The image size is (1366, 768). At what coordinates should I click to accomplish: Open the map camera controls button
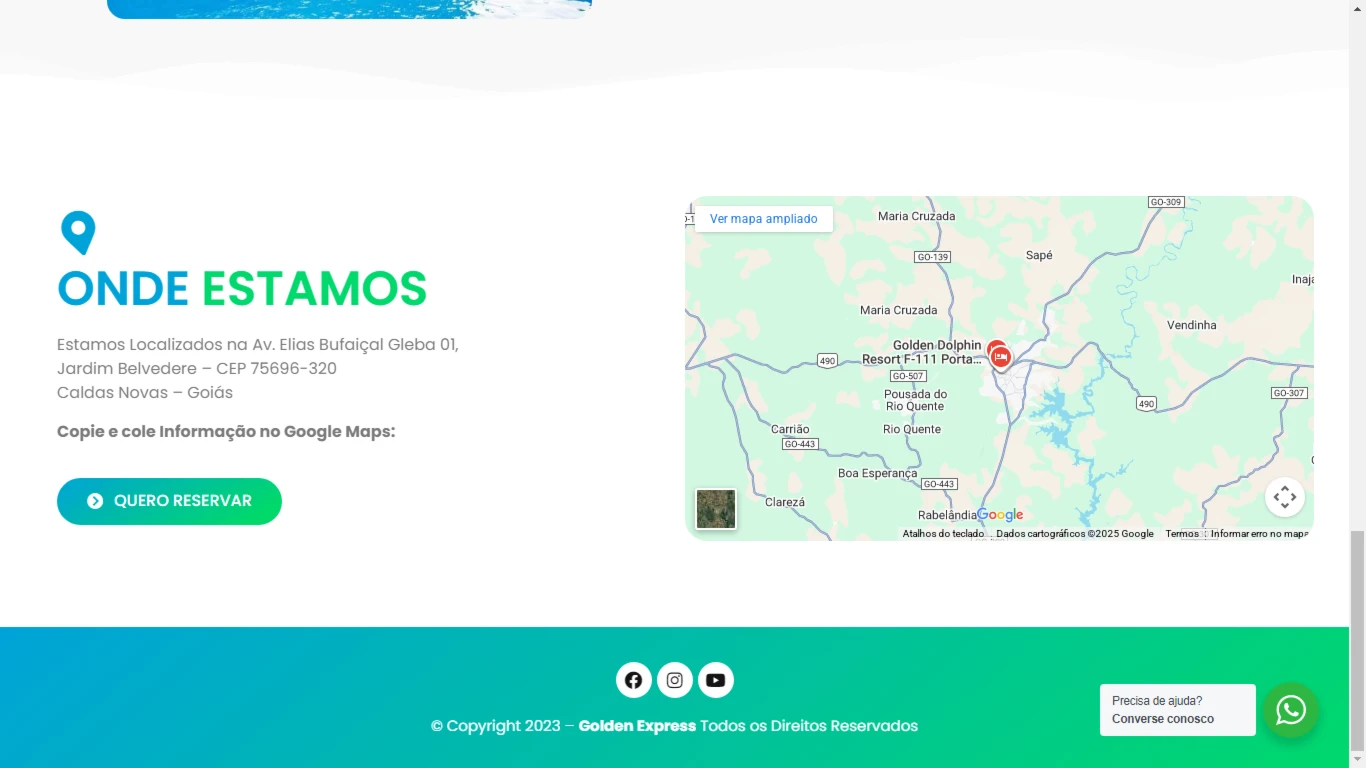1285,497
